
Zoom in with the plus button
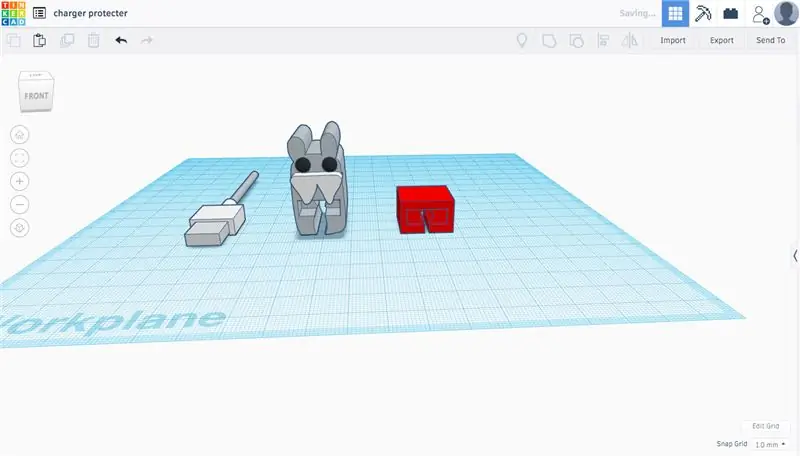click(19, 181)
